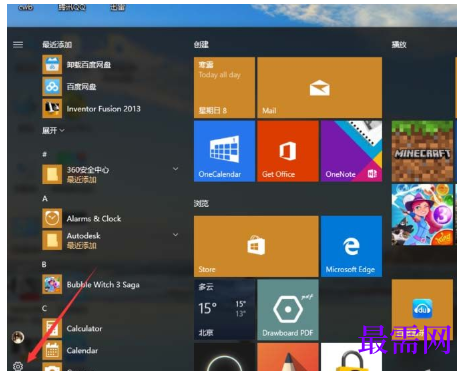Open the OneNote tile
Image resolution: width=470 pixels, height=371 pixels.
coord(351,151)
